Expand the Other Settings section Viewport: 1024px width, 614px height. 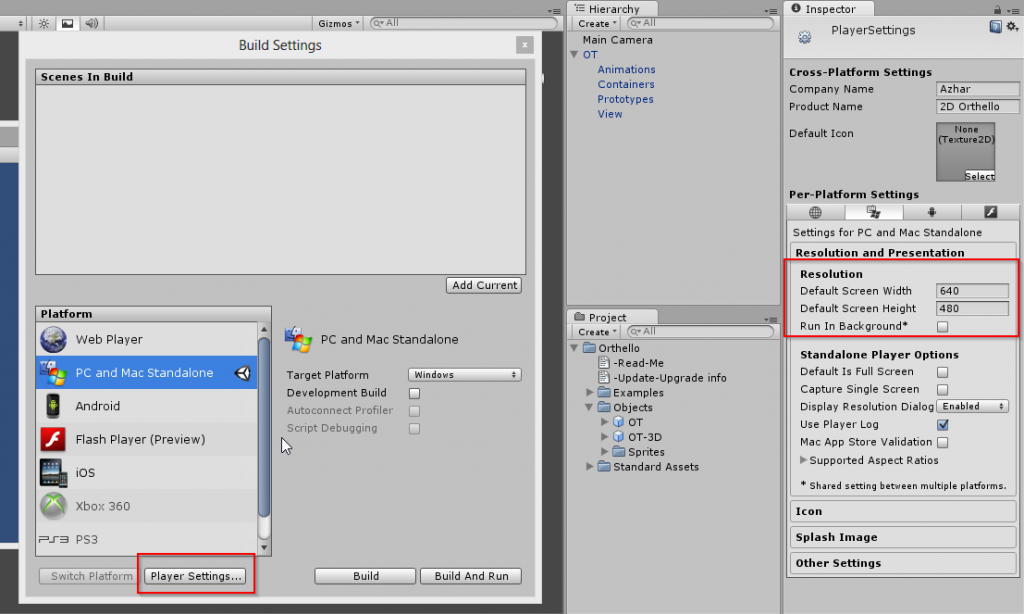[x=838, y=563]
